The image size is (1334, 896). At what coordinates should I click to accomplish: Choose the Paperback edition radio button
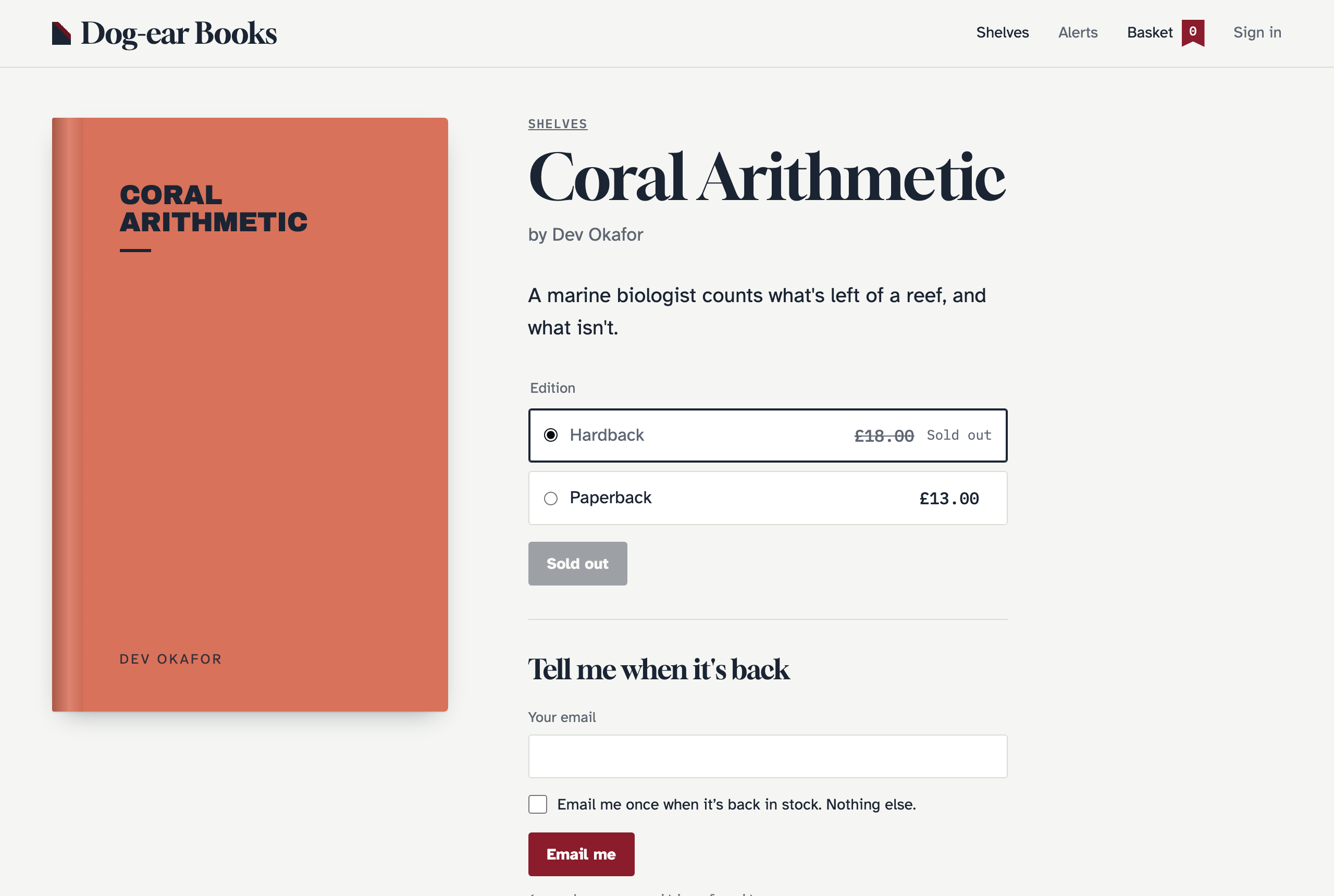click(x=550, y=499)
